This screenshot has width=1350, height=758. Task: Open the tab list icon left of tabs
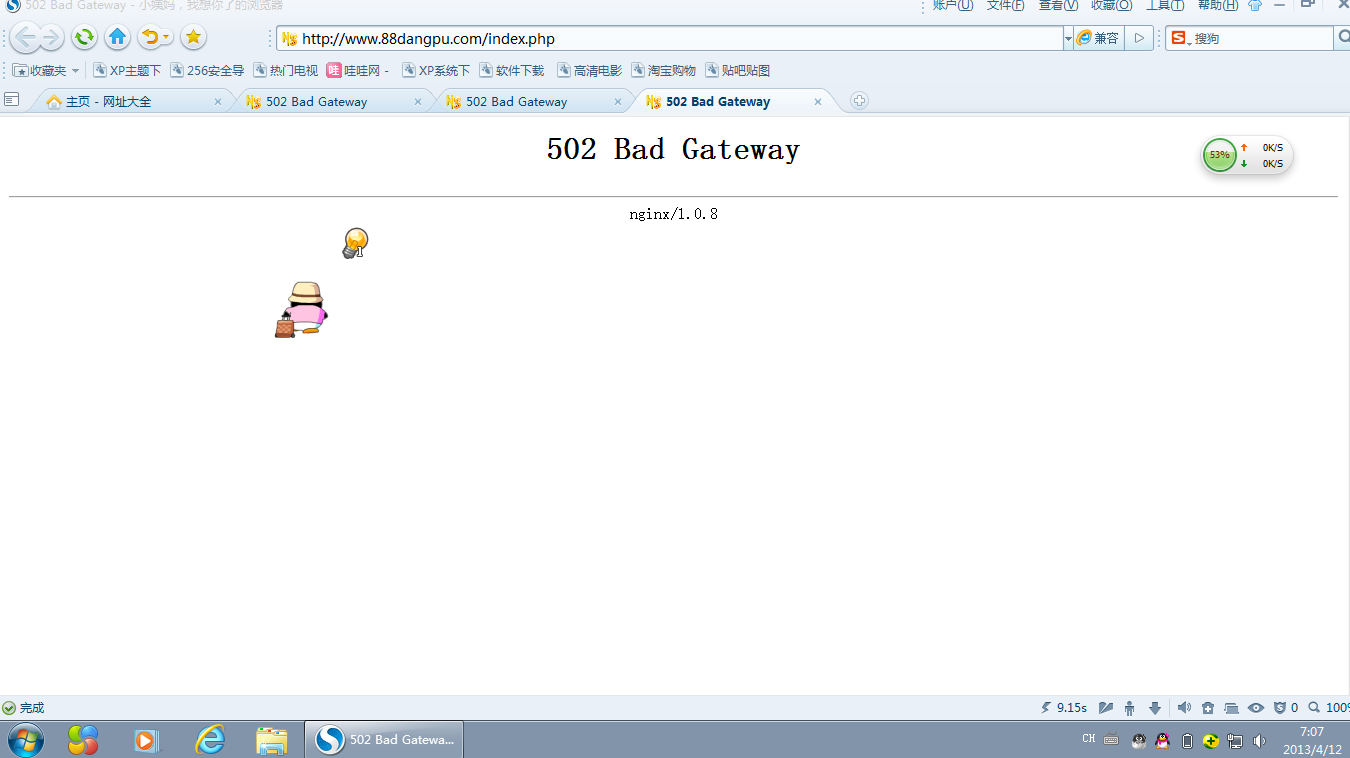pyautogui.click(x=12, y=100)
